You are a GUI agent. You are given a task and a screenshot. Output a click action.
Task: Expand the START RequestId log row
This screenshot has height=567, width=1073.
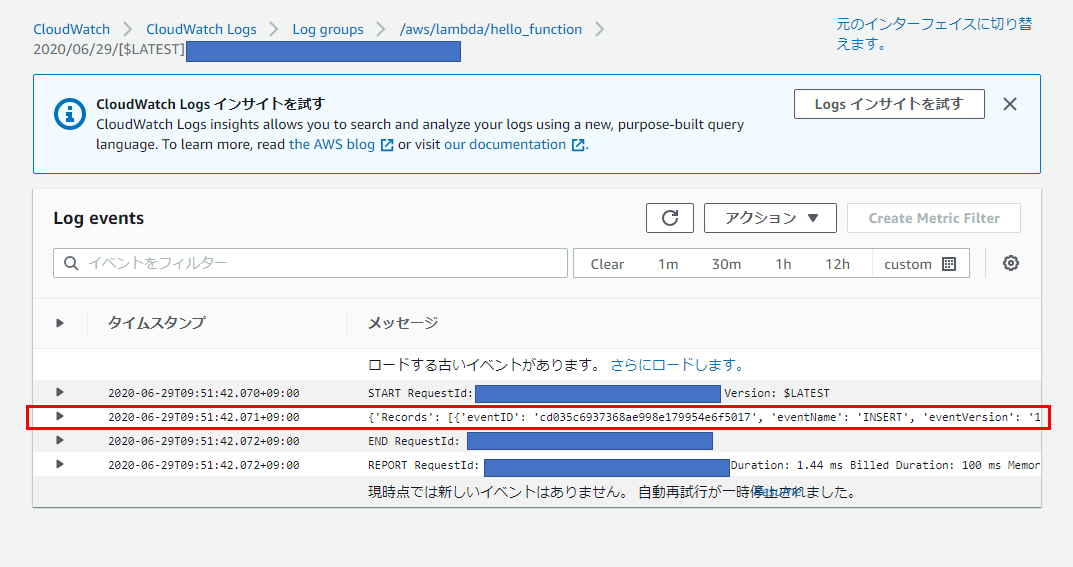pyautogui.click(x=60, y=393)
